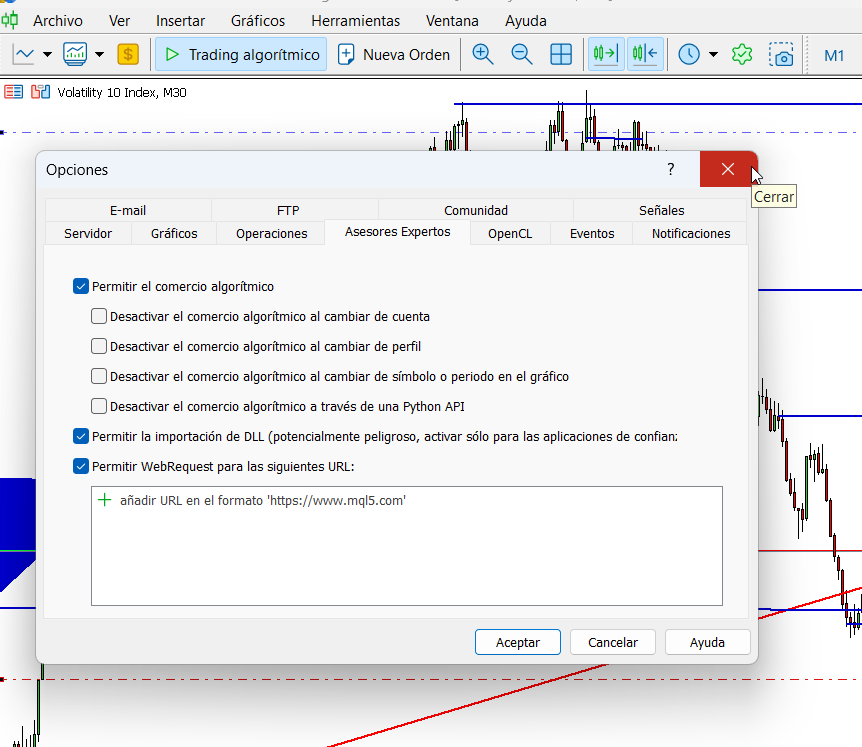This screenshot has height=747, width=862.
Task: Close the Opciones dialog
Action: [x=728, y=169]
